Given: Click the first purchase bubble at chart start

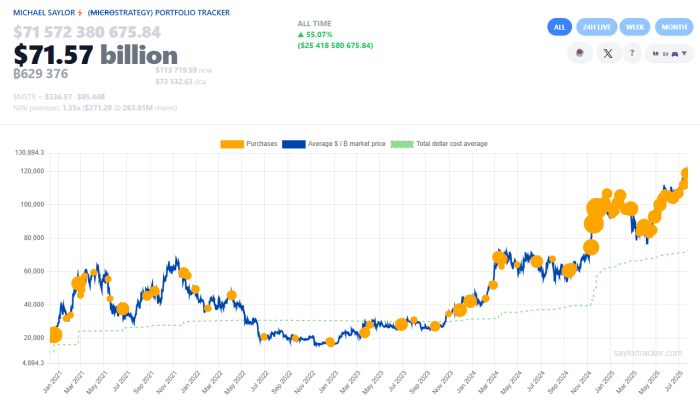Looking at the screenshot, I should pos(54,335).
